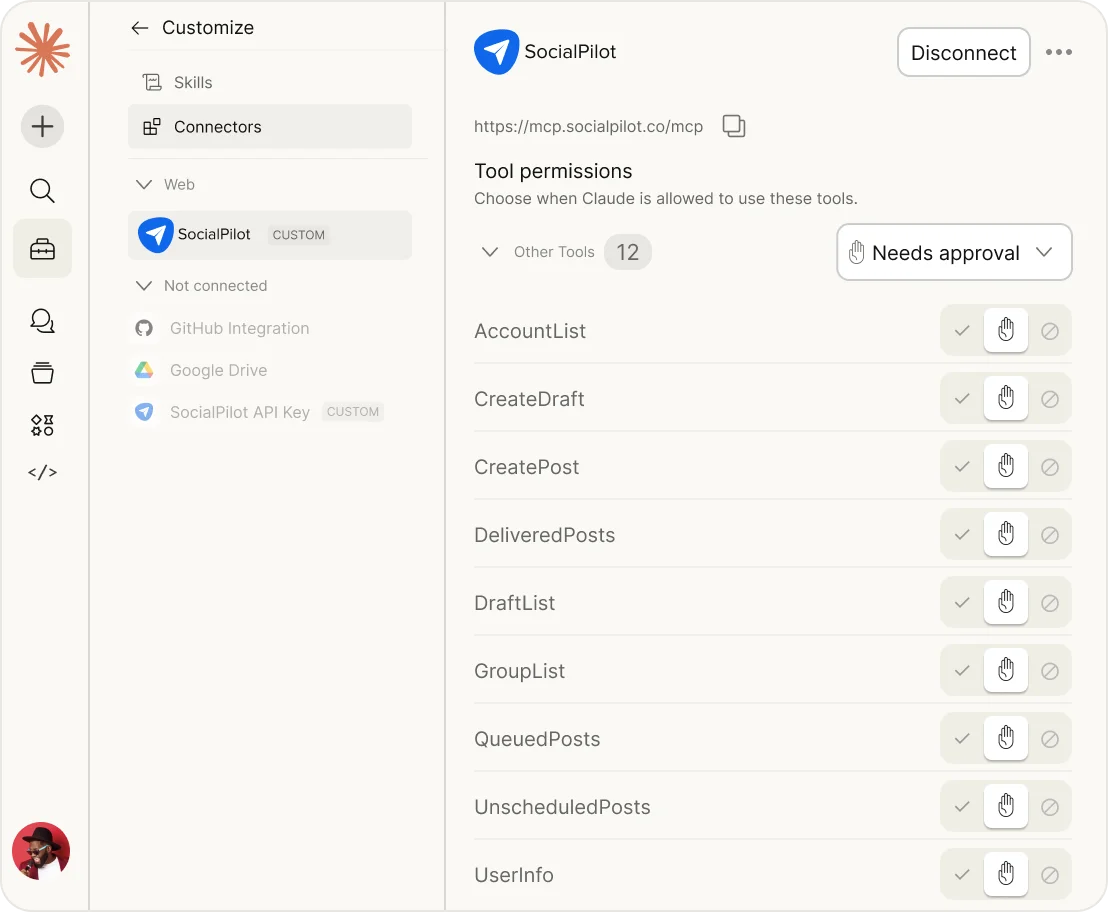Click the SocialPilot logo next to the title
1108x912 pixels.
[496, 50]
